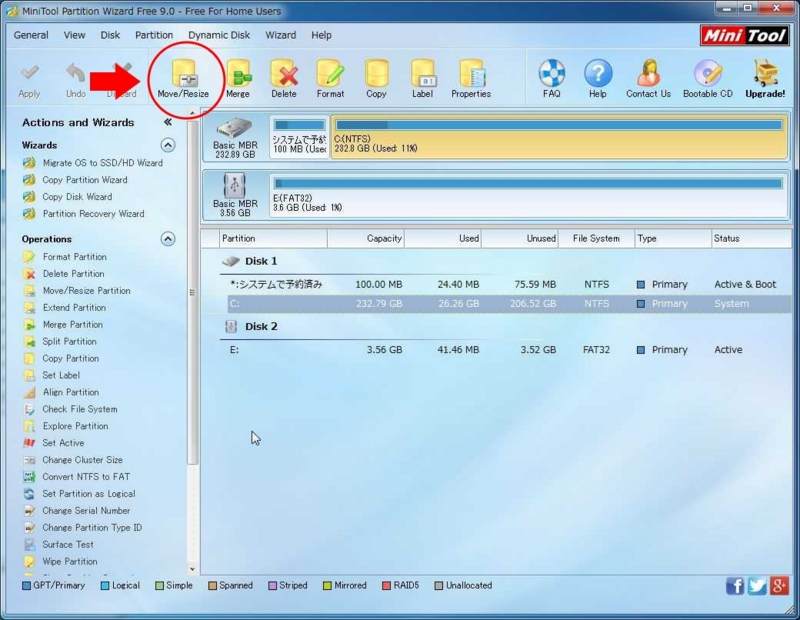Click the Format toolbar icon

[x=330, y=79]
